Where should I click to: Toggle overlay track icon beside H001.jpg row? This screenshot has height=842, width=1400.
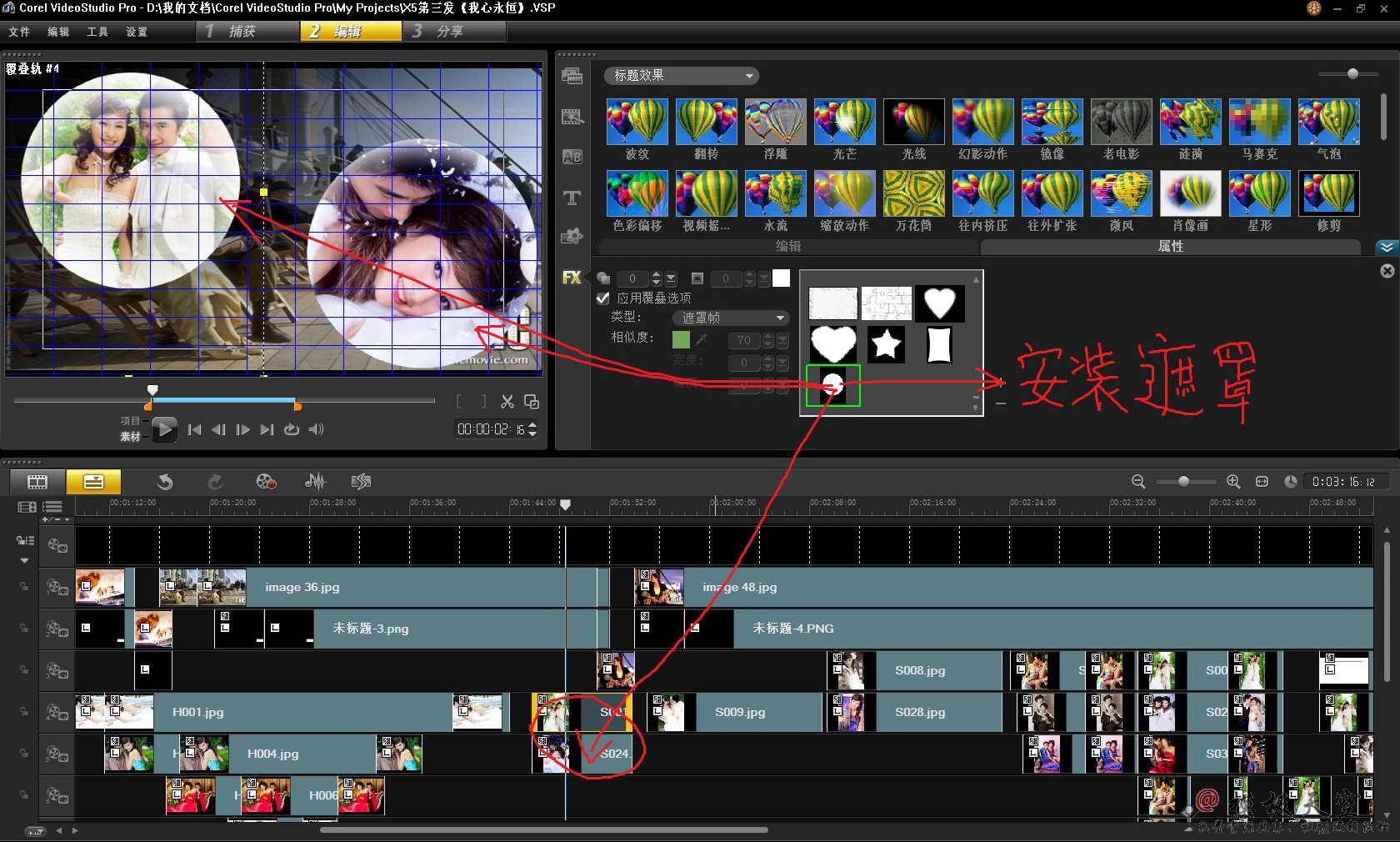tap(57, 712)
